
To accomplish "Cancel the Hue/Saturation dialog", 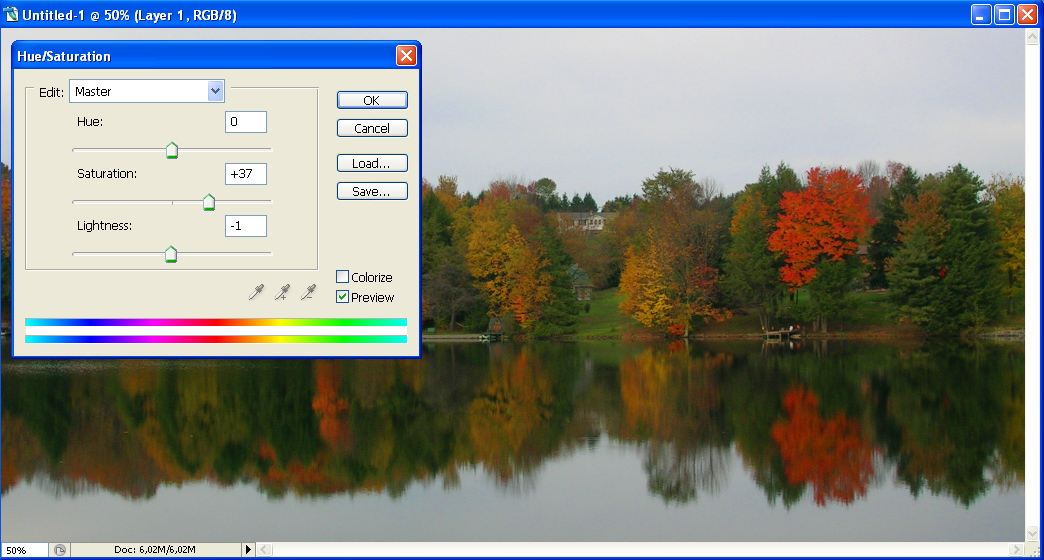I will tap(372, 128).
